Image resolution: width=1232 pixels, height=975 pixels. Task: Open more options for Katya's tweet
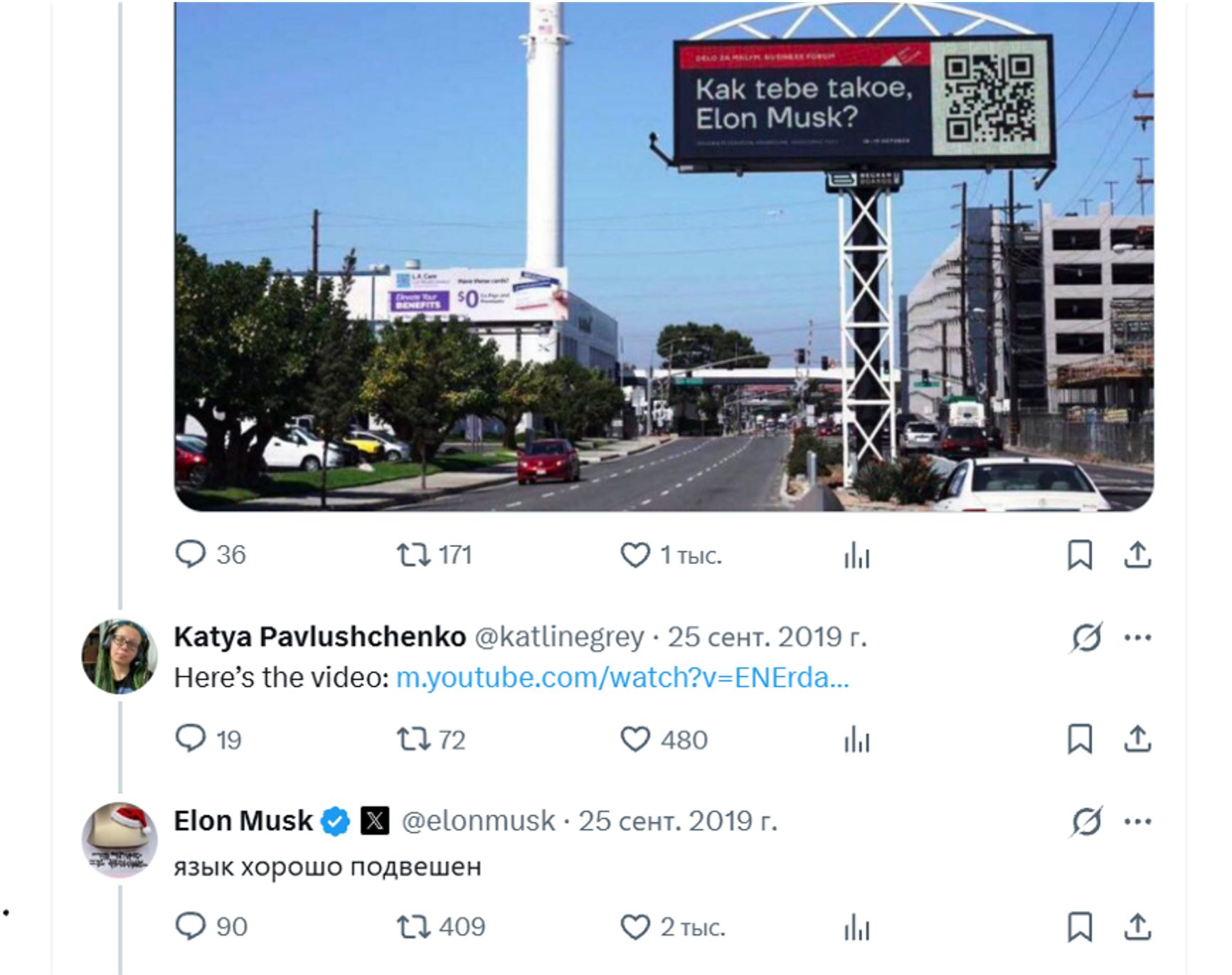(1137, 637)
